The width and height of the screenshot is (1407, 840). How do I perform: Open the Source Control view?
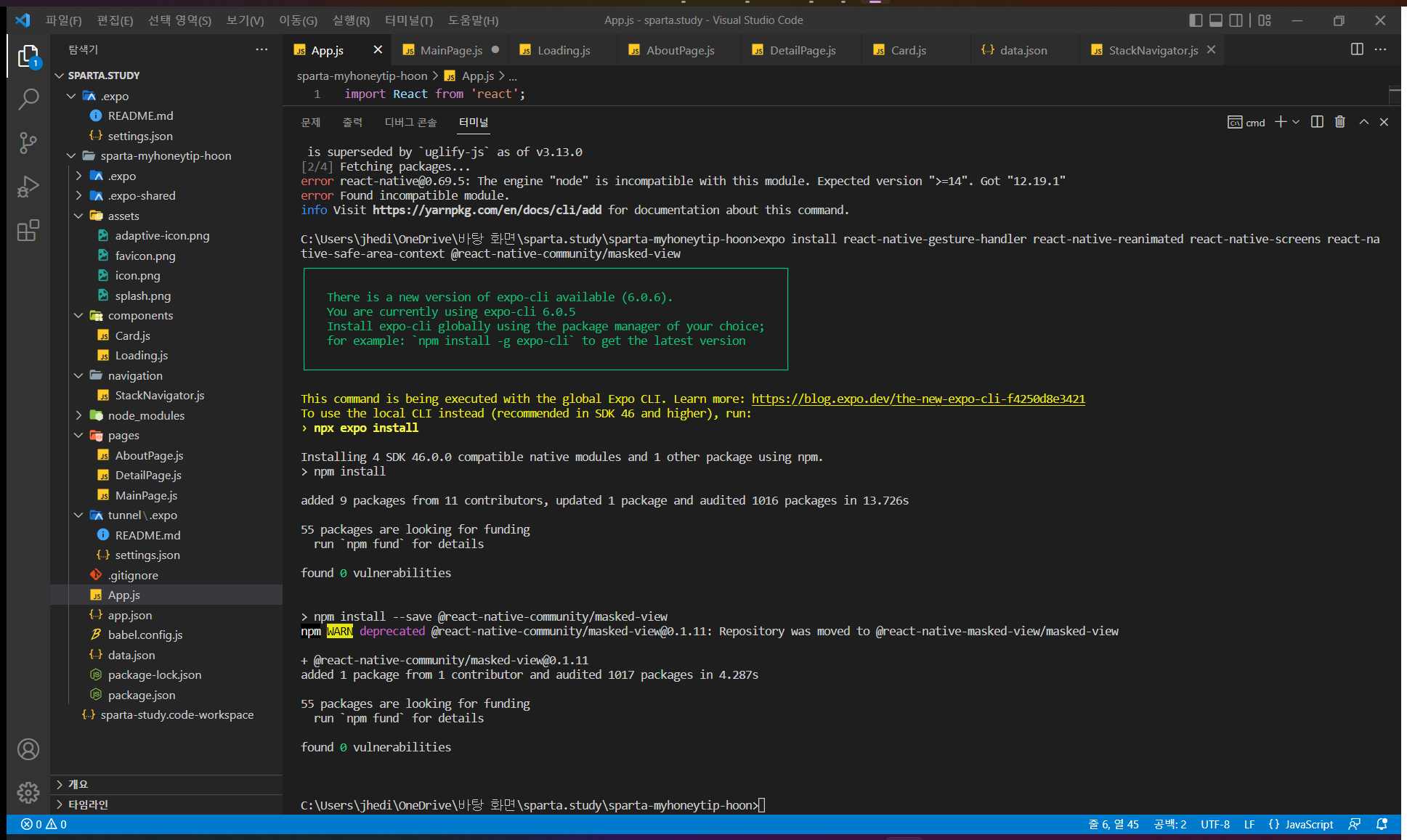(28, 143)
